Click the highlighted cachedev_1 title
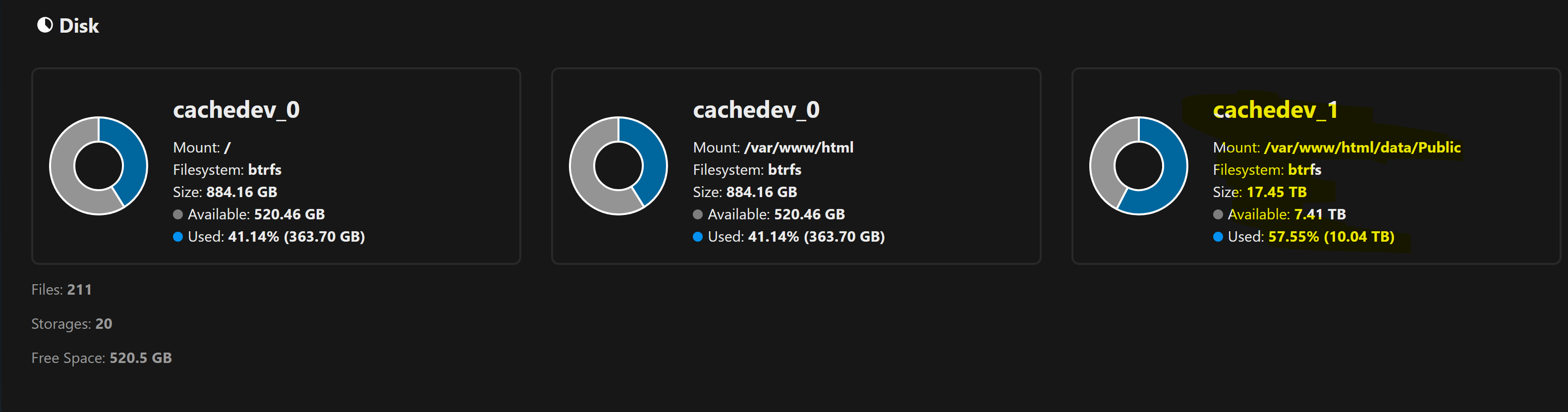Screen dimensions: 1568x412 [1275, 110]
